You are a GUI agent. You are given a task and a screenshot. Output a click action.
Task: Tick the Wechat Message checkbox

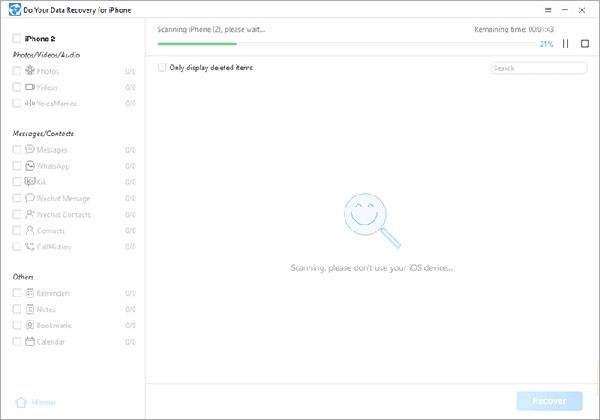pyautogui.click(x=16, y=198)
